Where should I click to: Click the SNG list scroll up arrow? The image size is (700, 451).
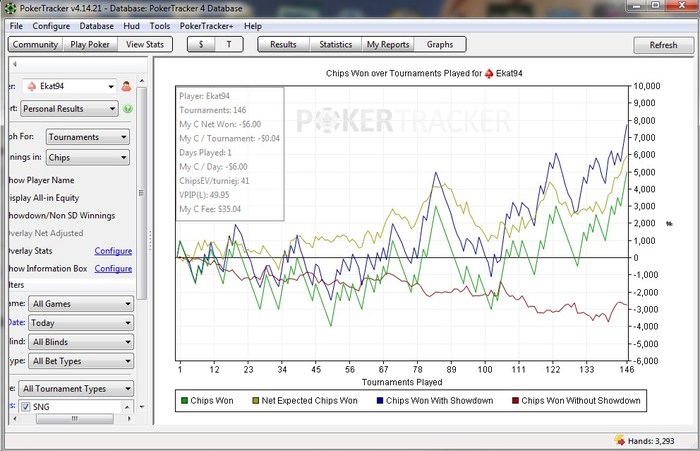127,407
